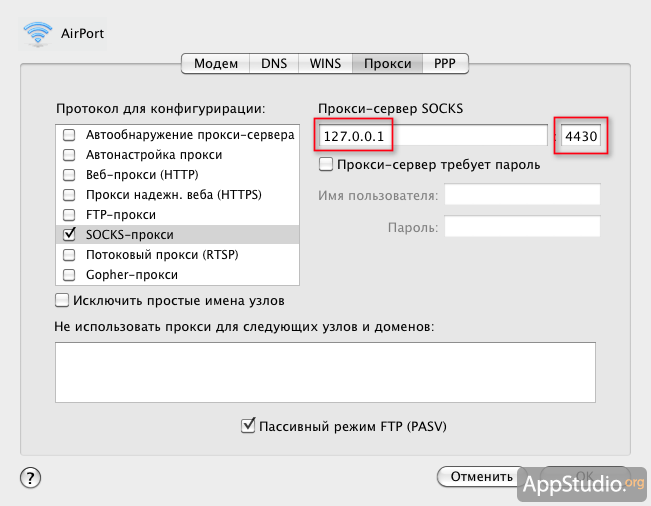Image resolution: width=651 pixels, height=506 pixels.
Task: Enable Веб-прокси (HTTP) checkbox
Action: point(69,175)
